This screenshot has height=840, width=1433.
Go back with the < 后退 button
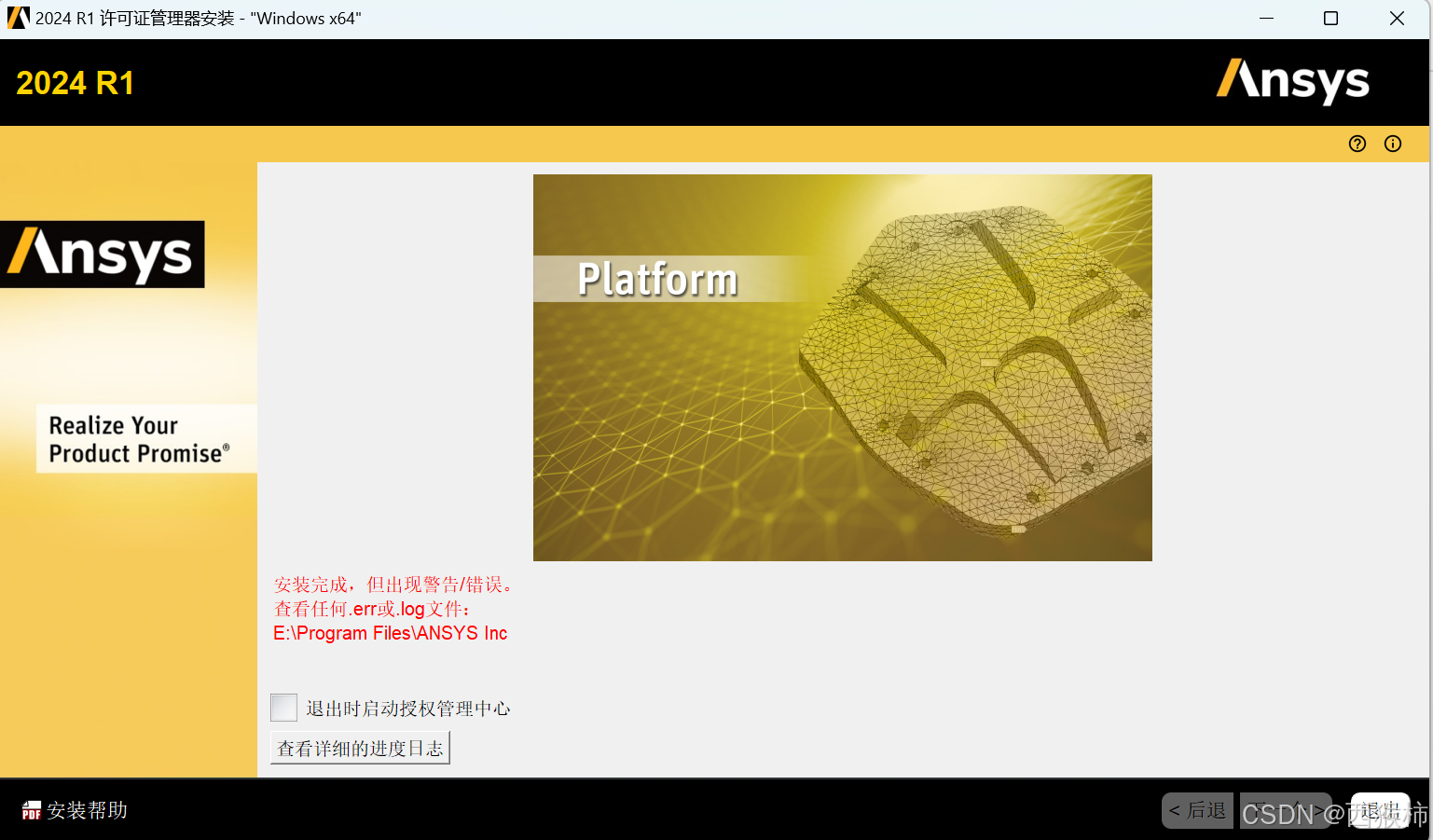point(1197,810)
